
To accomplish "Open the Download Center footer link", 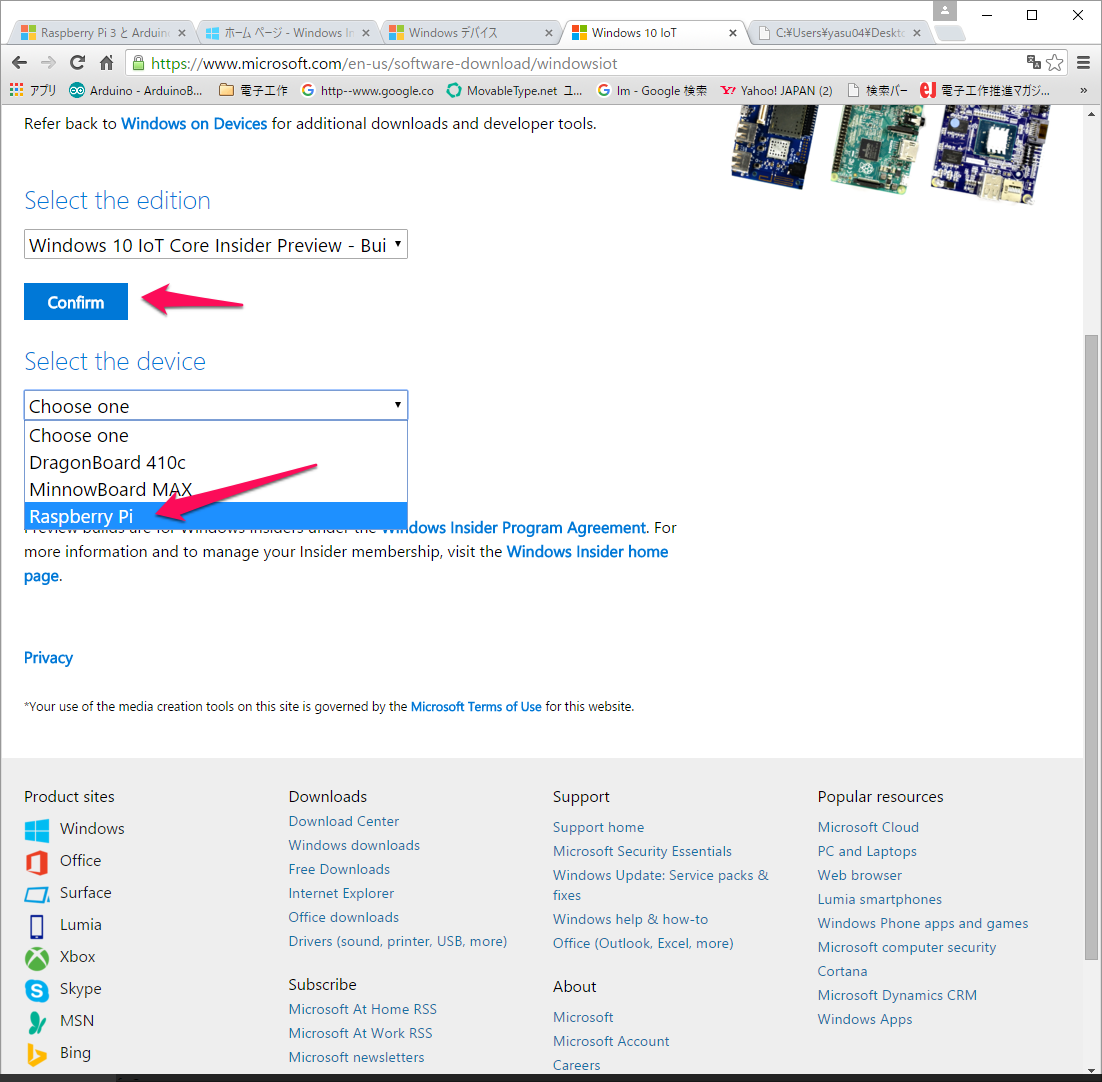I will point(344,821).
